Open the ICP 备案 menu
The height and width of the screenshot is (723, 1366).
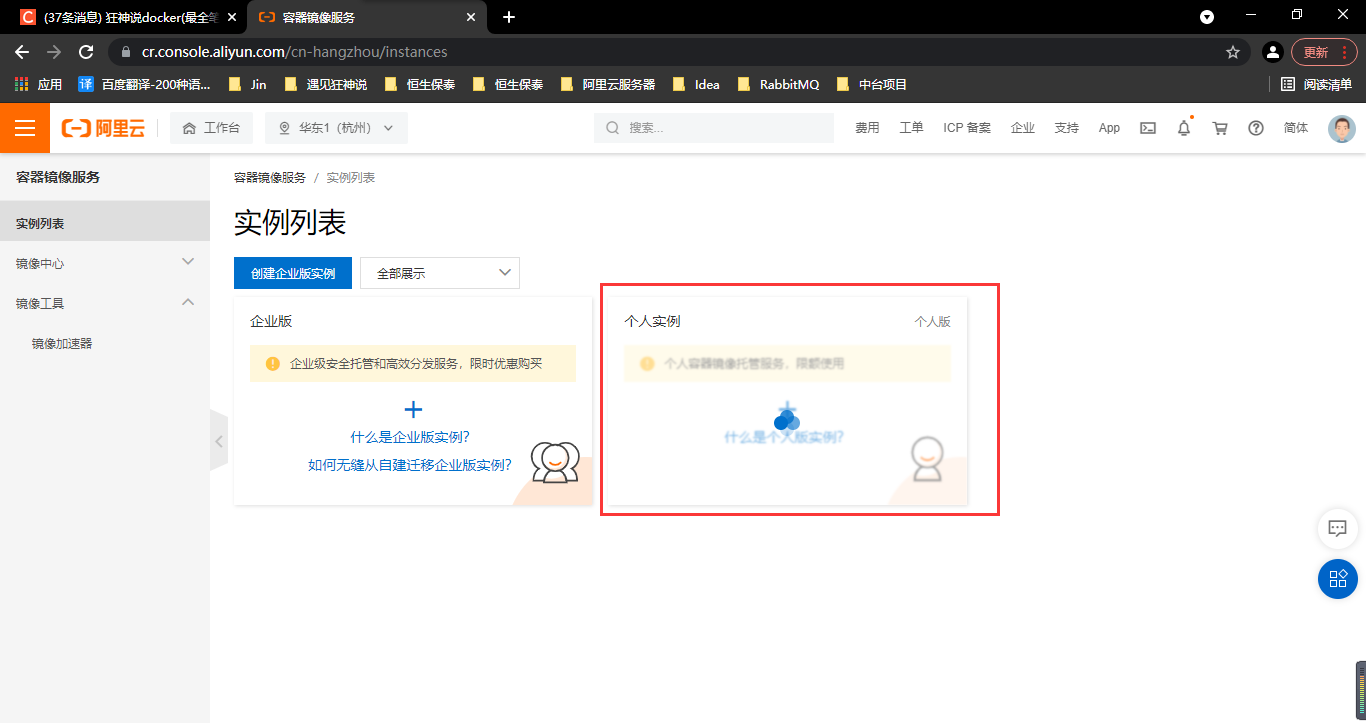pyautogui.click(x=967, y=128)
